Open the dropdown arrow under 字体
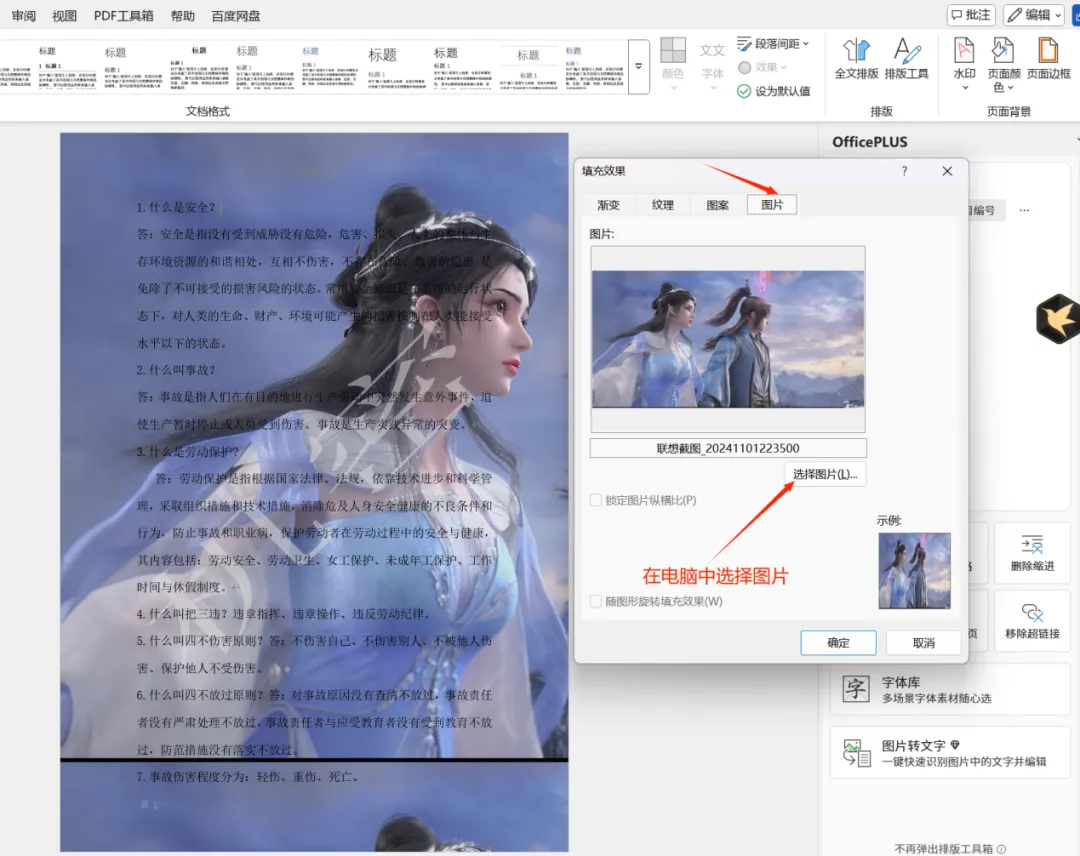The height and width of the screenshot is (856, 1080). pos(712,88)
